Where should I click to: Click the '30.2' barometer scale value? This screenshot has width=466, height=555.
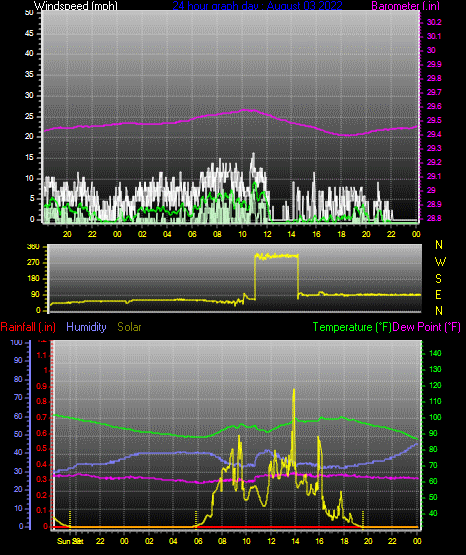coord(434,22)
